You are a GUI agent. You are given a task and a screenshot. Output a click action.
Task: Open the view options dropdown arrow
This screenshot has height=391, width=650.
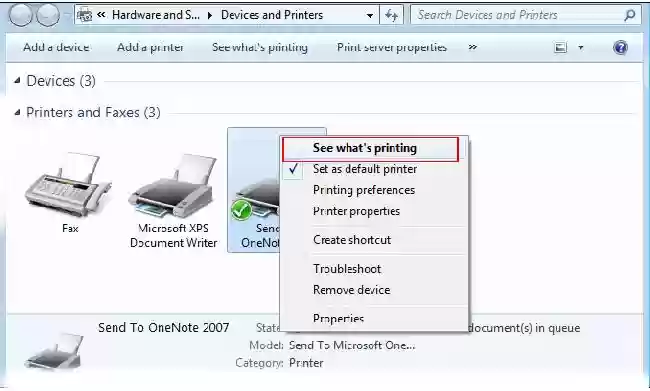pos(581,48)
